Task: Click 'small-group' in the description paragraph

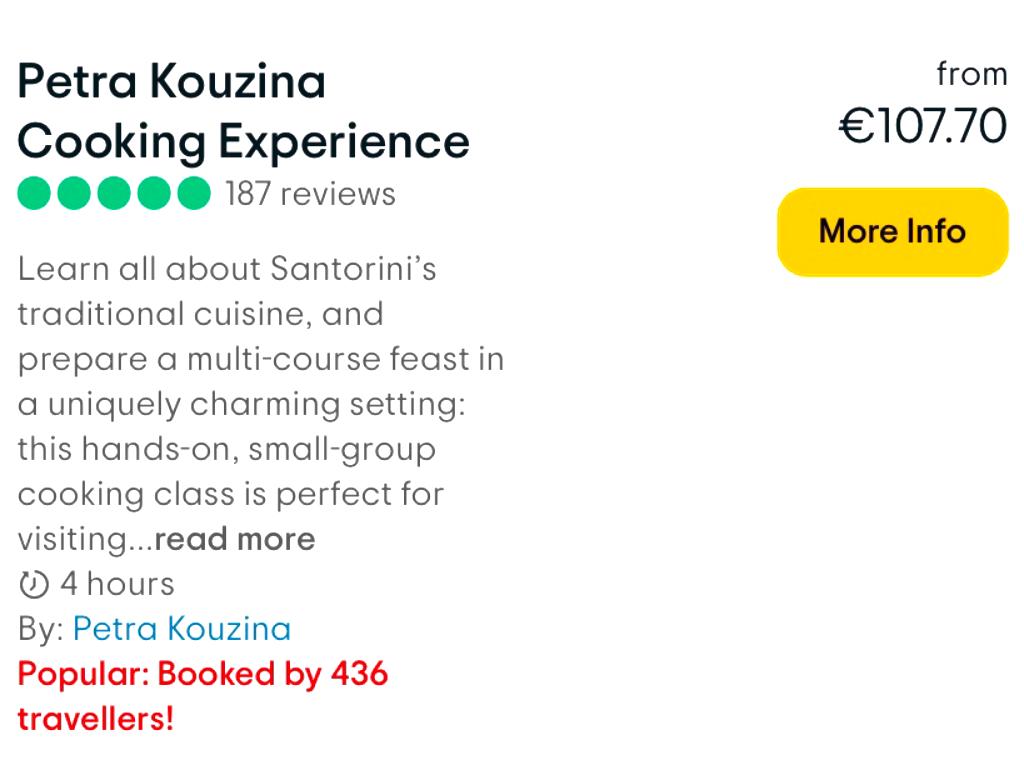Action: pyautogui.click(x=342, y=450)
